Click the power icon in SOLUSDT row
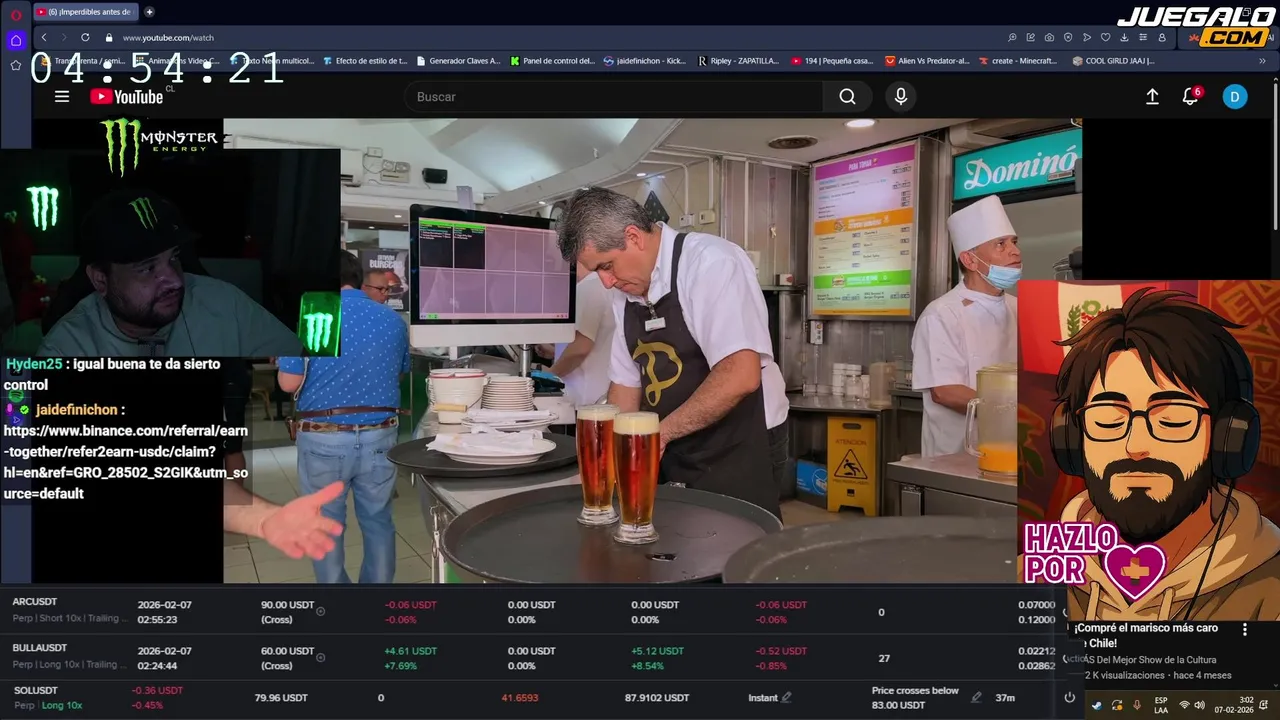1280x720 pixels. (1070, 698)
